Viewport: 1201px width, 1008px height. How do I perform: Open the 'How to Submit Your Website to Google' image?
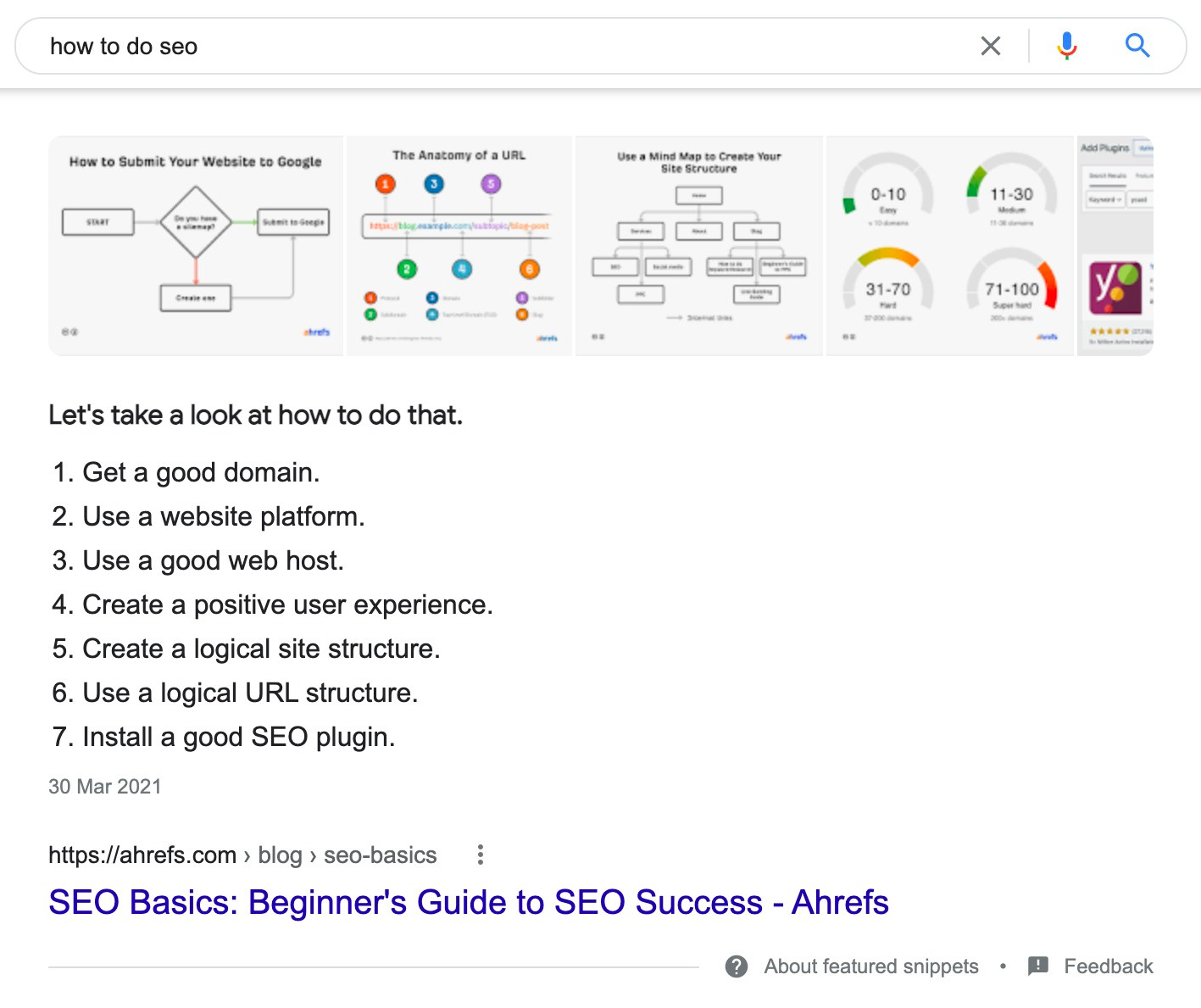tap(196, 245)
